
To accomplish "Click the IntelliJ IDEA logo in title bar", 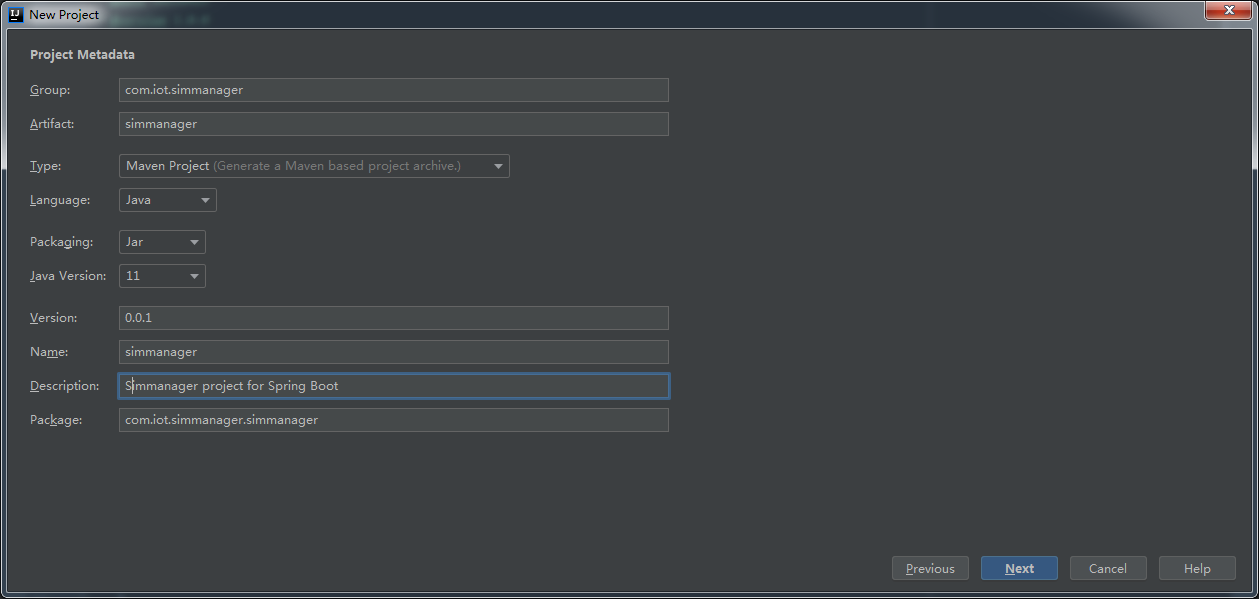I will [x=16, y=14].
